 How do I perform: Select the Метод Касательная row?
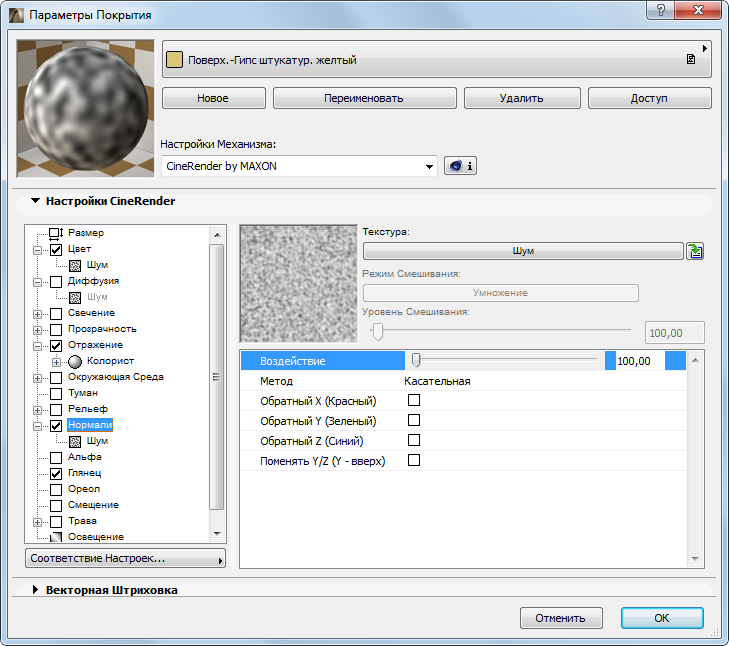click(x=463, y=381)
